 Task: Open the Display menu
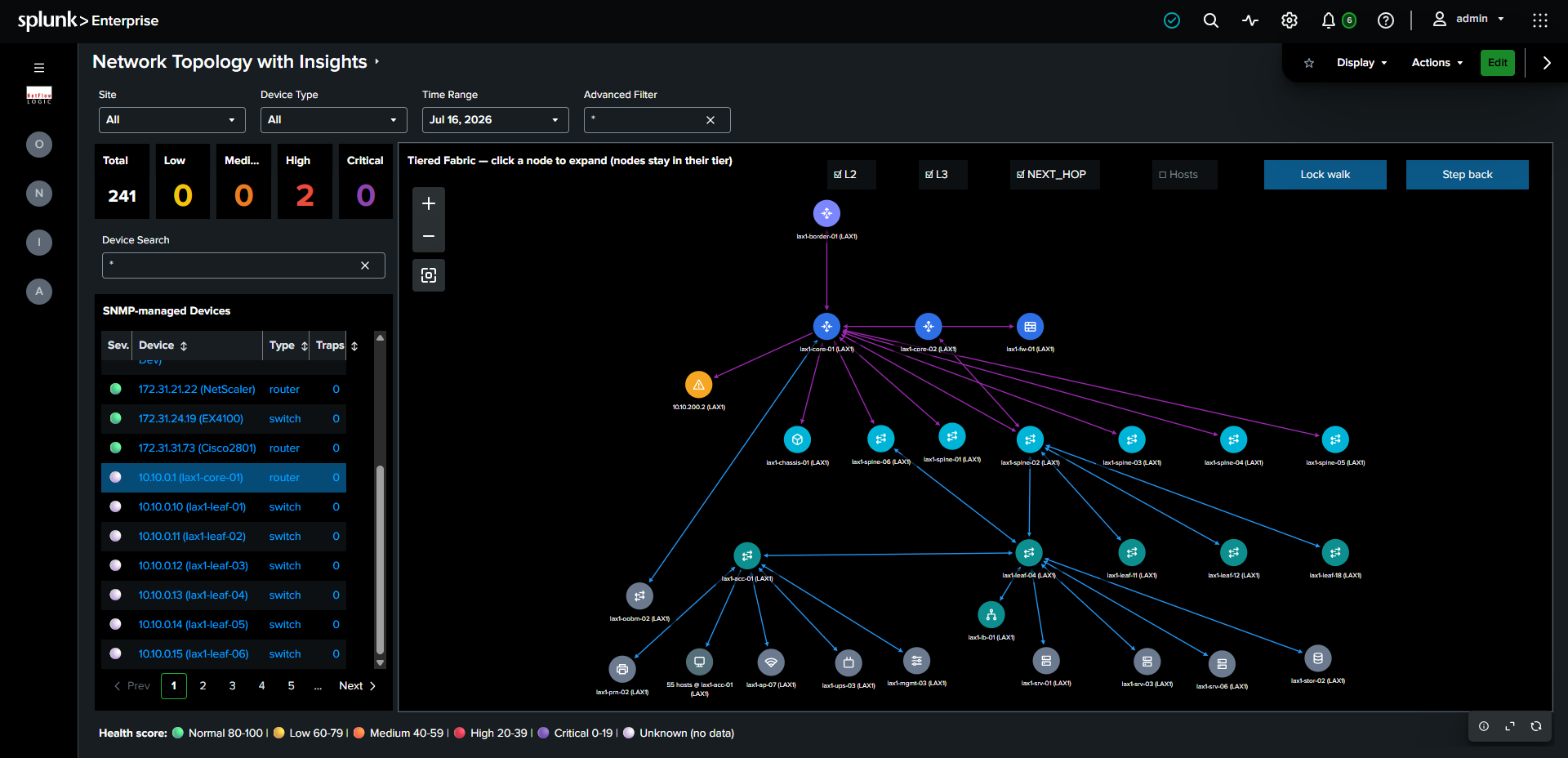click(x=1361, y=63)
